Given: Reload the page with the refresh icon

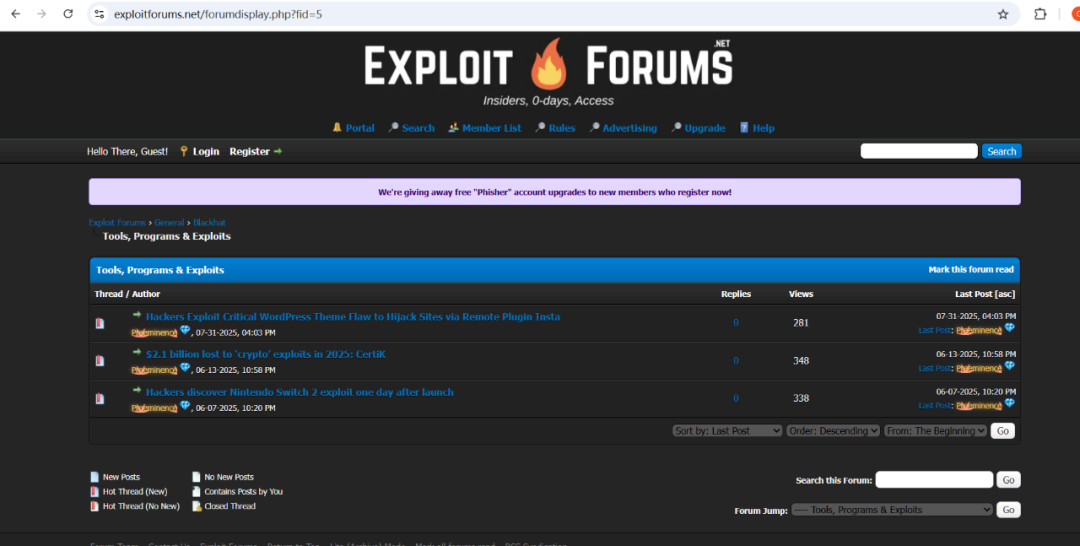Looking at the screenshot, I should [x=68, y=14].
